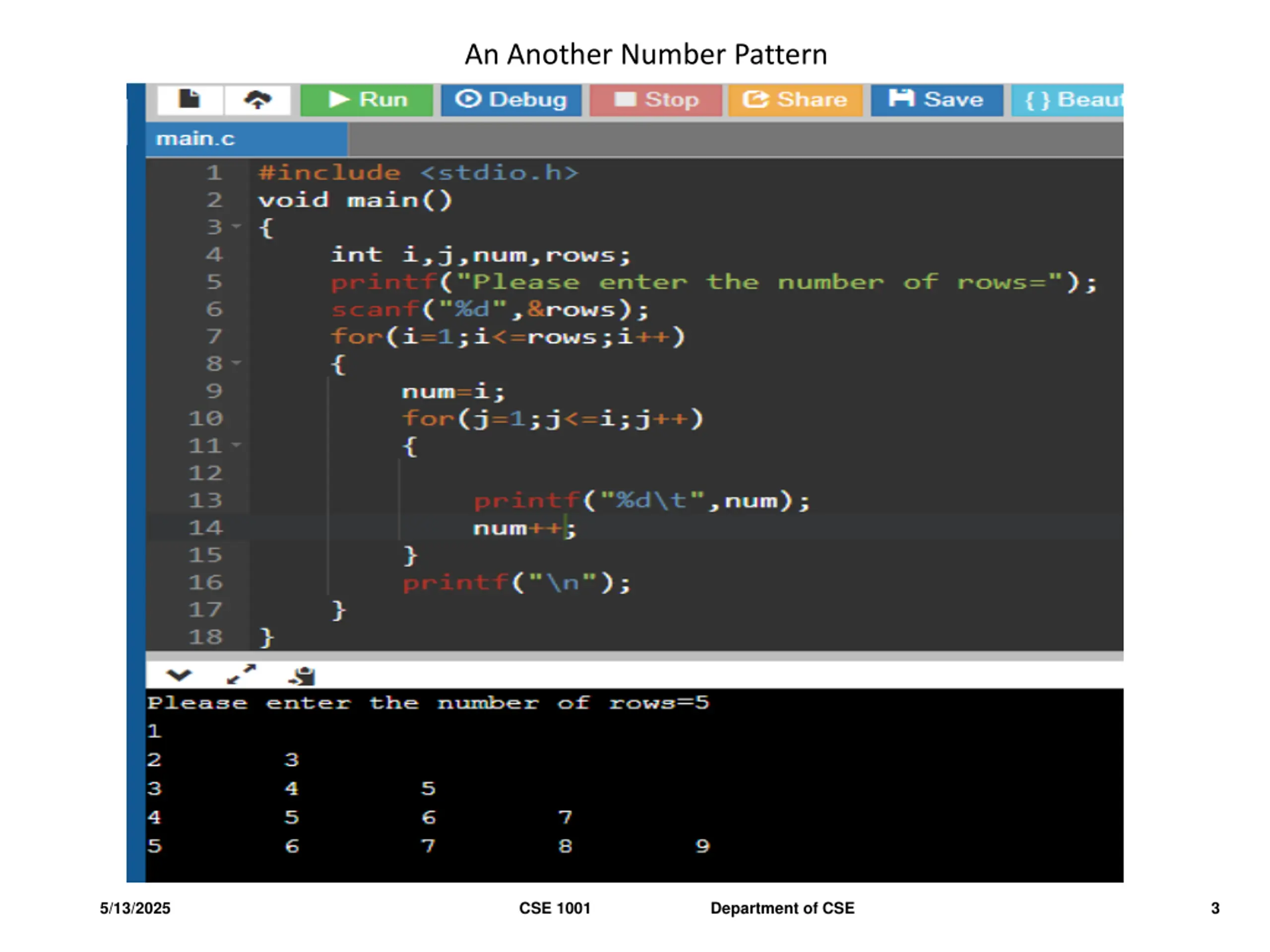This screenshot has width=1270, height=952.
Task: Click on '#include <stdio.h>' code line
Action: (x=419, y=173)
